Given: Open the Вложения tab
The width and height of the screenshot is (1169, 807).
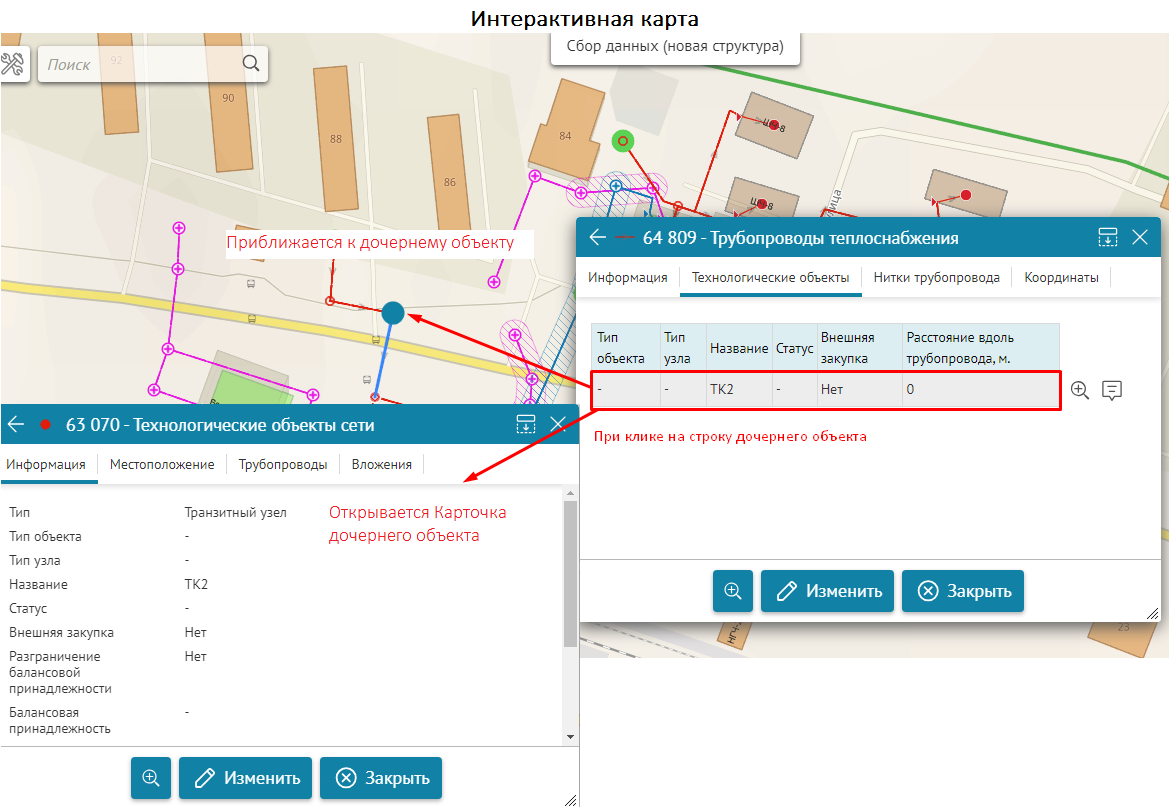Looking at the screenshot, I should 381,464.
